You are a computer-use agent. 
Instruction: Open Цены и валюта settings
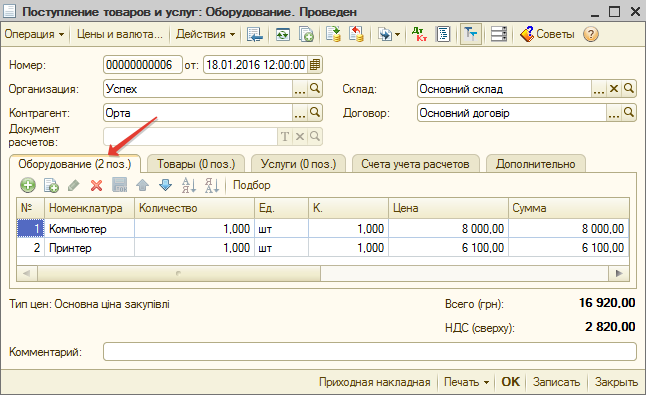point(119,34)
